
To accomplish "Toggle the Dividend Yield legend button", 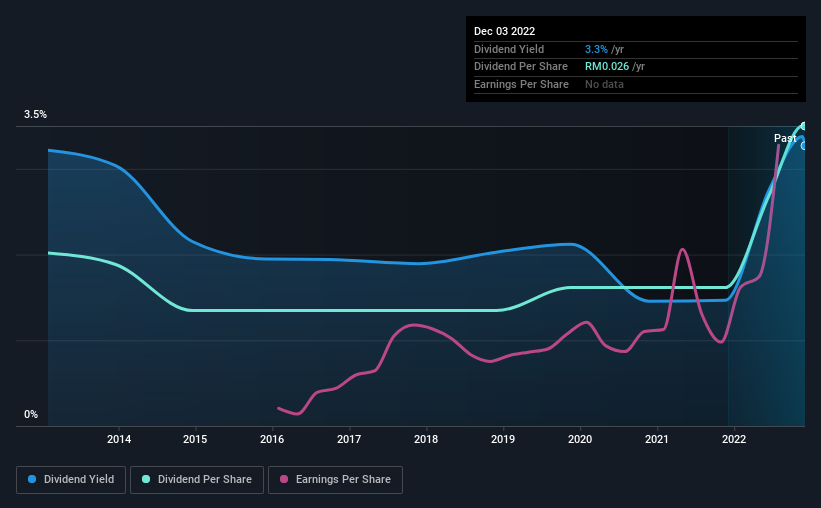I will (71, 480).
